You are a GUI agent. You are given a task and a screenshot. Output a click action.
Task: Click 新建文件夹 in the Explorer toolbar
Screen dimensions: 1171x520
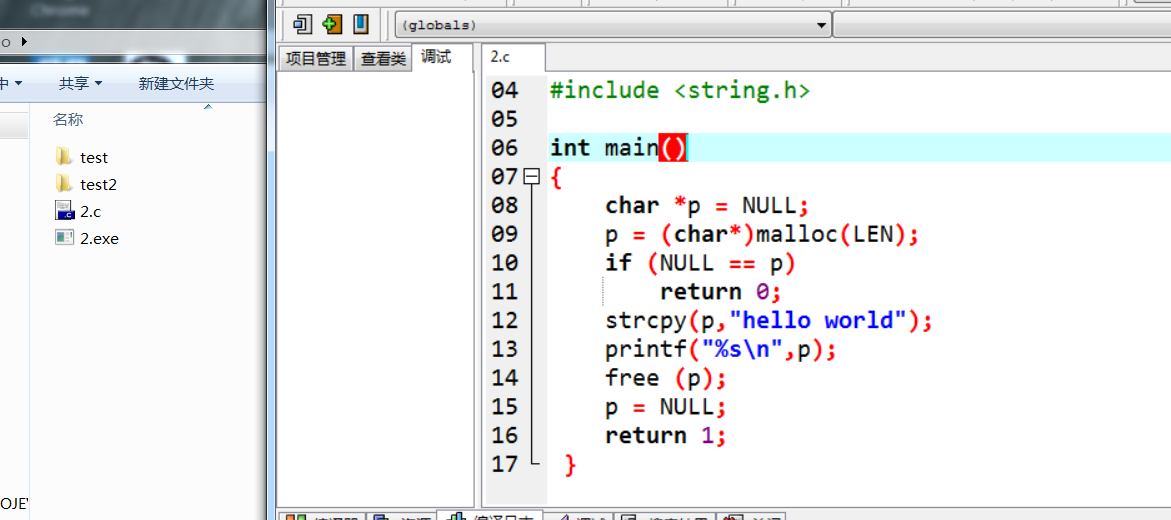176,84
